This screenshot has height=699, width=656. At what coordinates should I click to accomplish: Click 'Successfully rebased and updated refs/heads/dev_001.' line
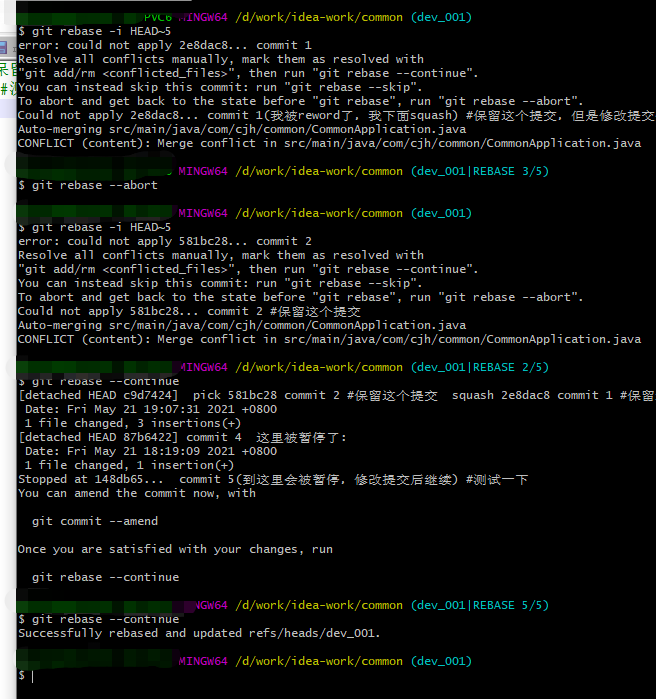click(199, 633)
